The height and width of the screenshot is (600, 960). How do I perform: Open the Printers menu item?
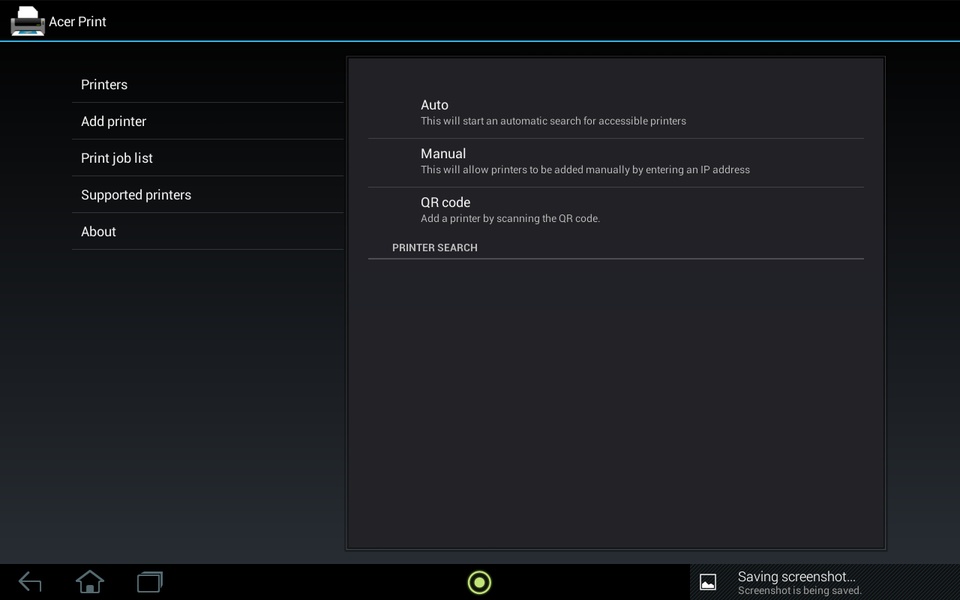[x=208, y=84]
